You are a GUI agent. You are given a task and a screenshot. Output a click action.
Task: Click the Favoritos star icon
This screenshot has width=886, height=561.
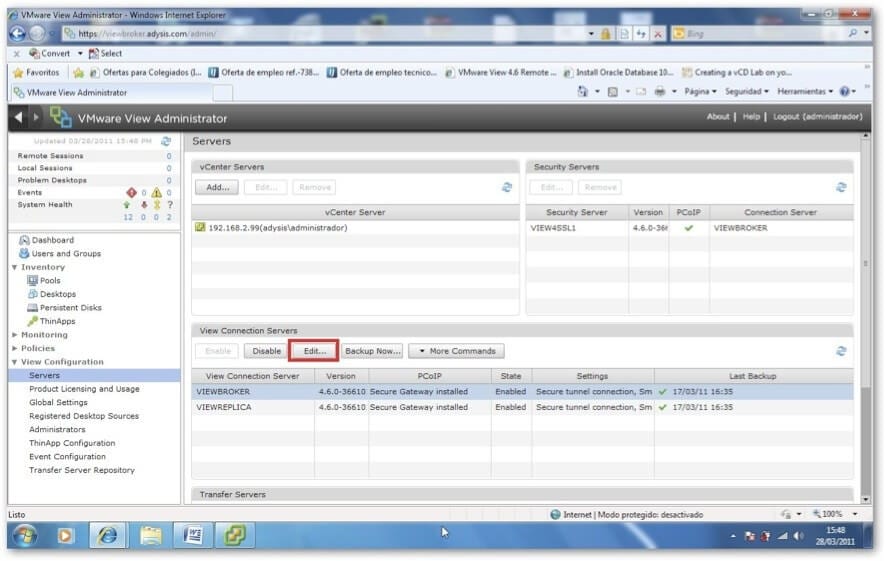(x=18, y=73)
